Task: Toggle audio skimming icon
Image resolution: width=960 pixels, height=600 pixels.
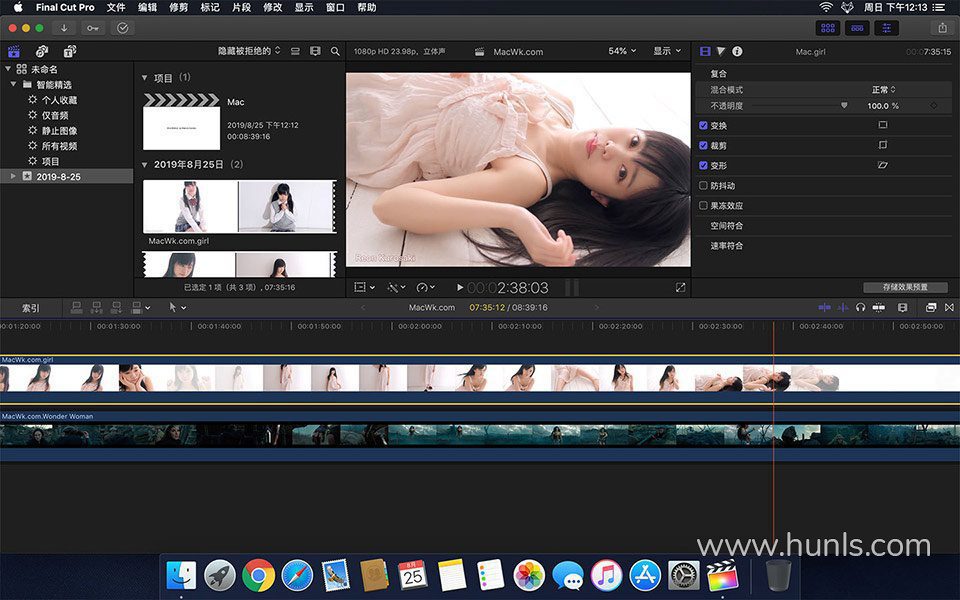Action: pos(843,307)
